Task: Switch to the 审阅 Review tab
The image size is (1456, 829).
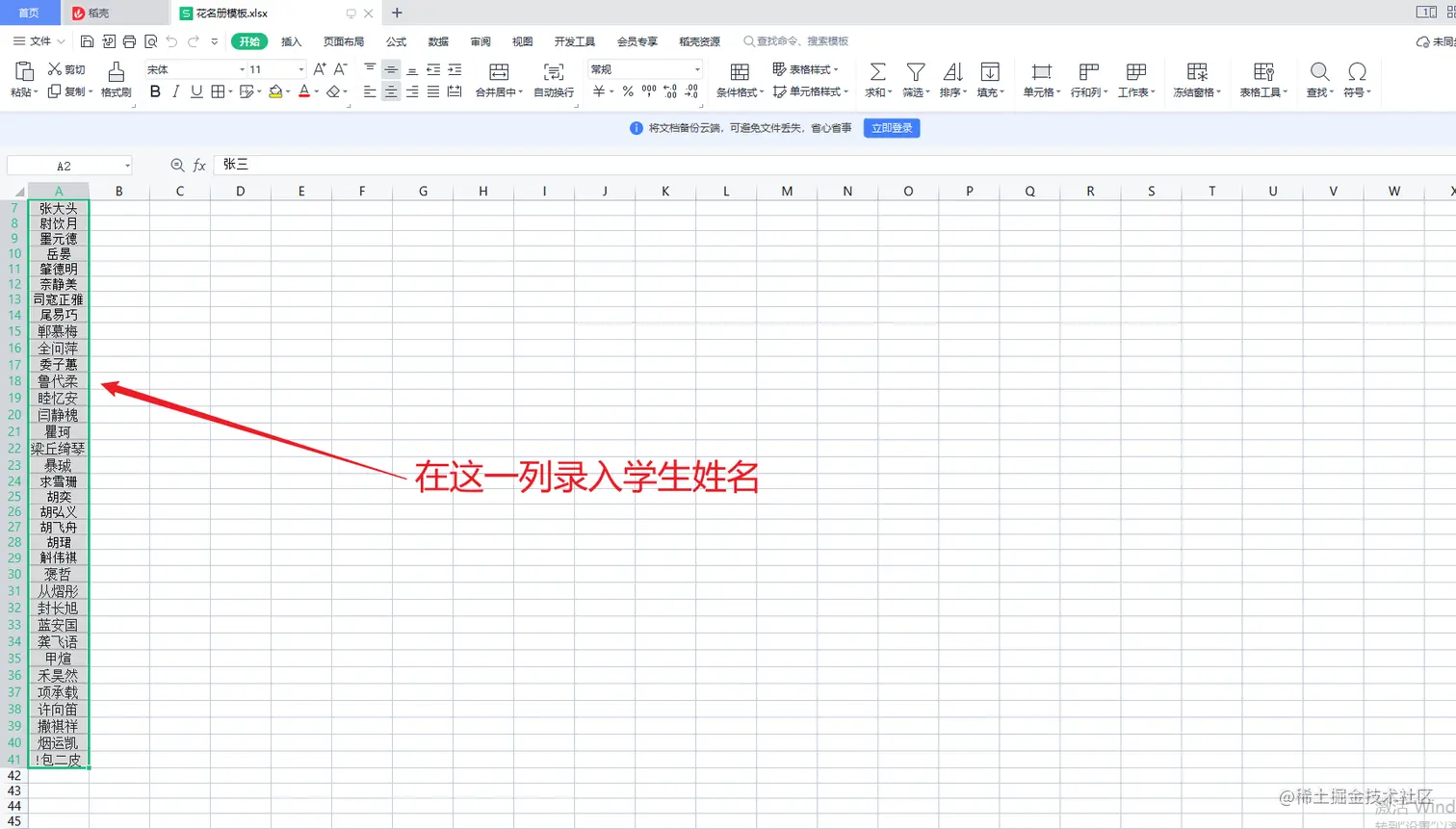Action: pyautogui.click(x=481, y=41)
